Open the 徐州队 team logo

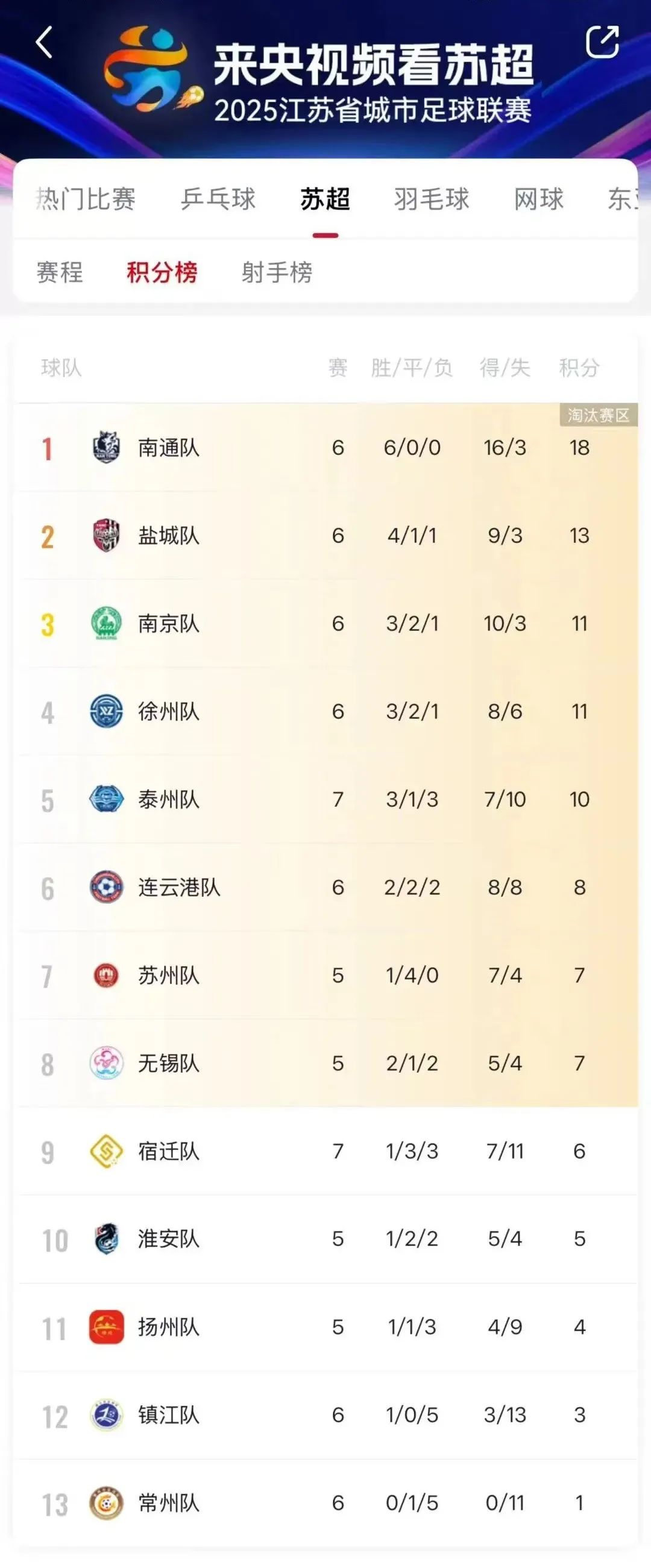(107, 711)
